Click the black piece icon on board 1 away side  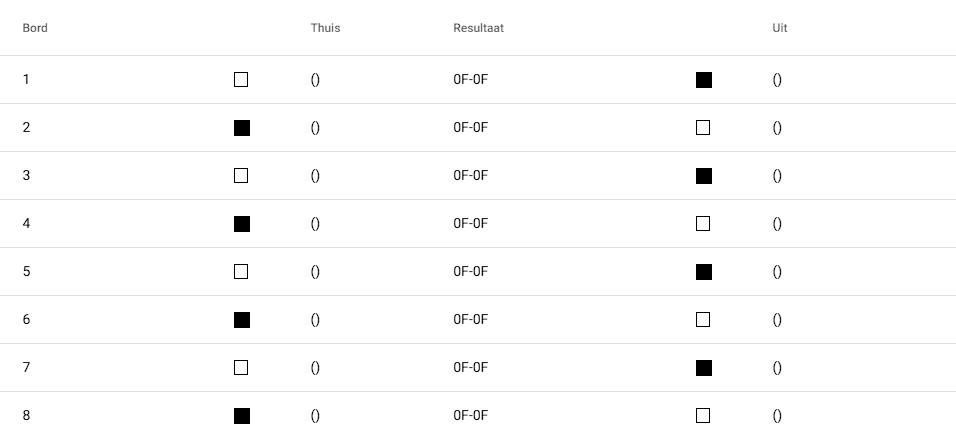(704, 80)
